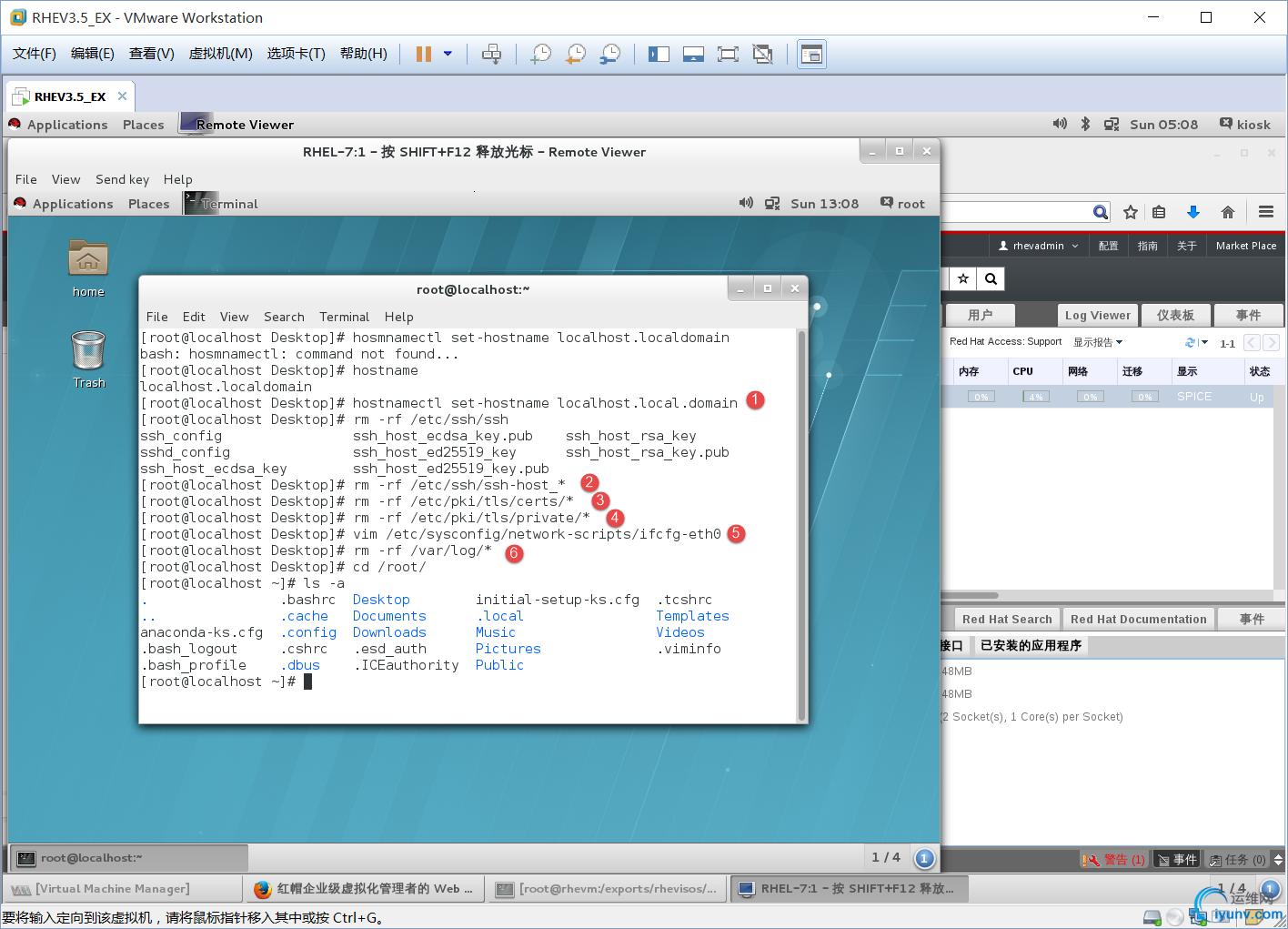Open the Red Hat Search tab
Screen dimensions: 1288x929
click(1006, 619)
